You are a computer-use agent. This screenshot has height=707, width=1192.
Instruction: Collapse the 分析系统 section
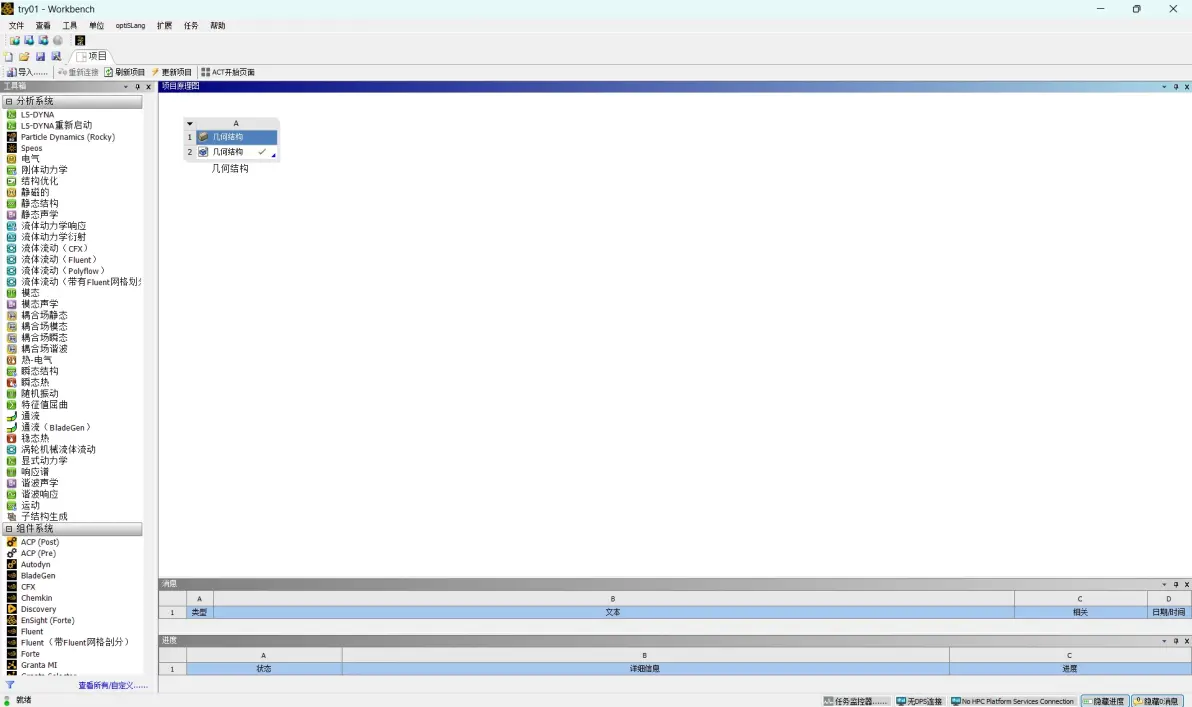(9, 101)
